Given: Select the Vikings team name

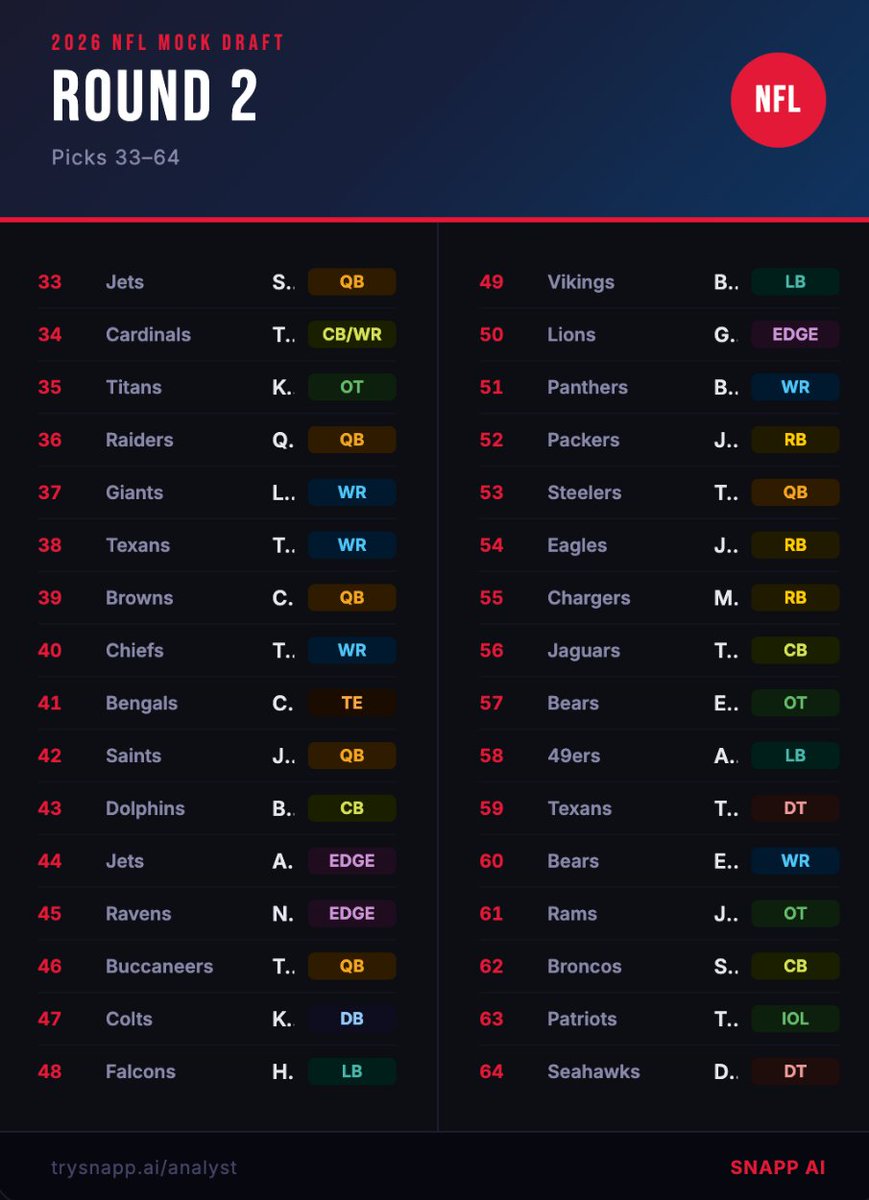Looking at the screenshot, I should 581,282.
